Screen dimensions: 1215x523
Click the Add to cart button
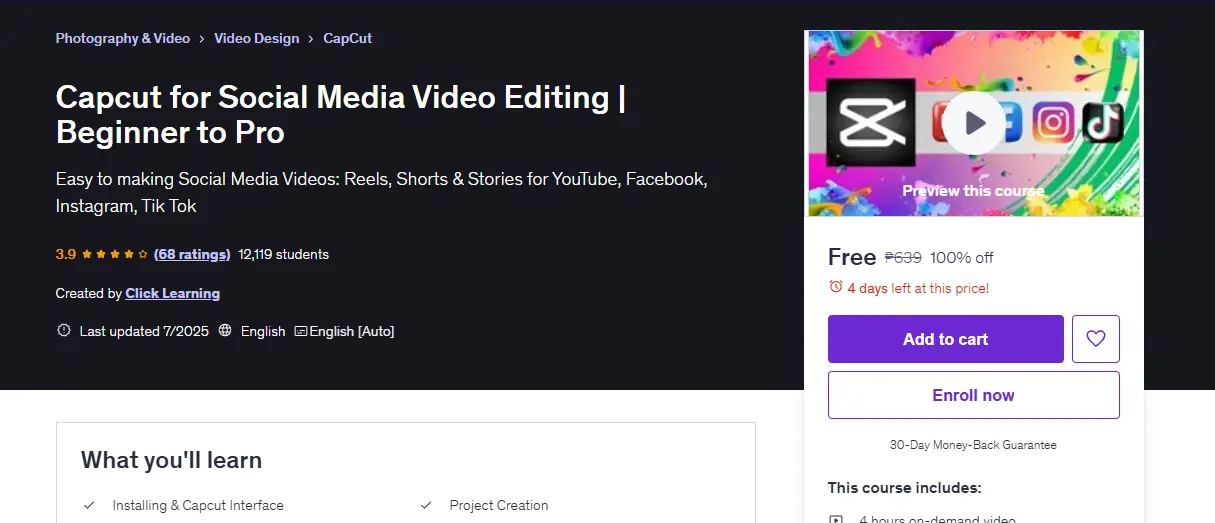945,339
